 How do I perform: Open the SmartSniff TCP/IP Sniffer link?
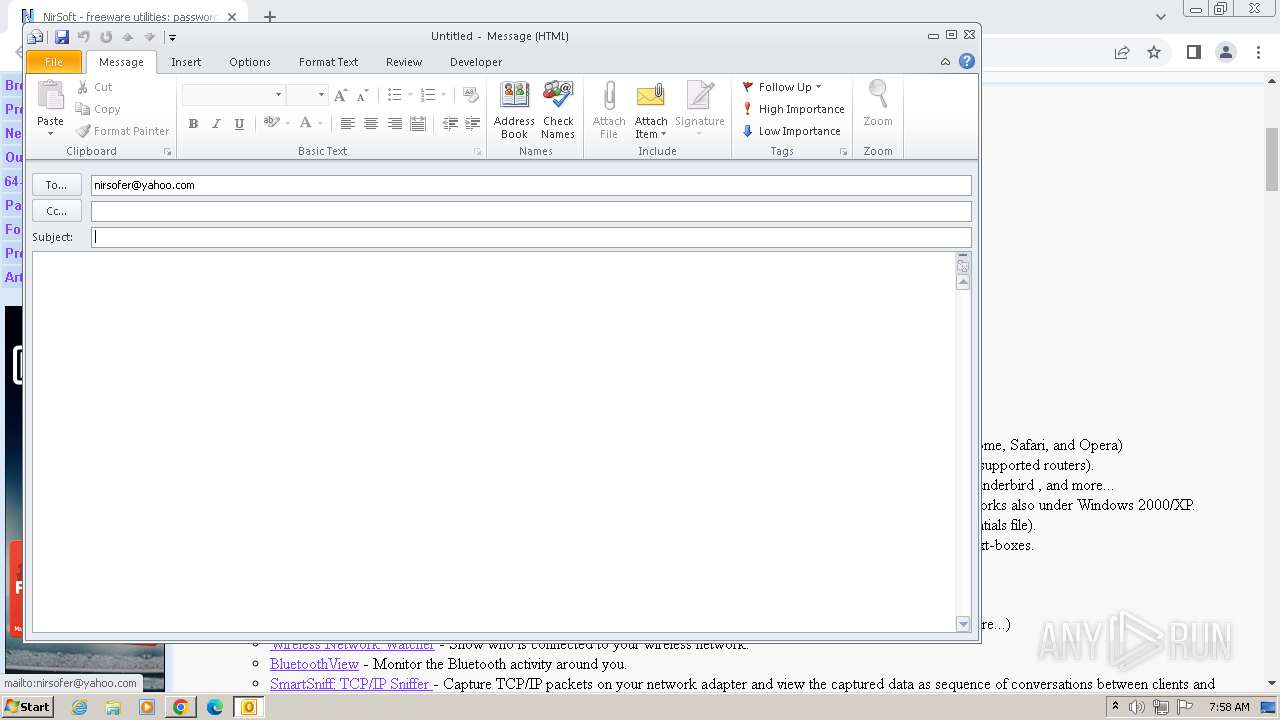click(x=350, y=684)
